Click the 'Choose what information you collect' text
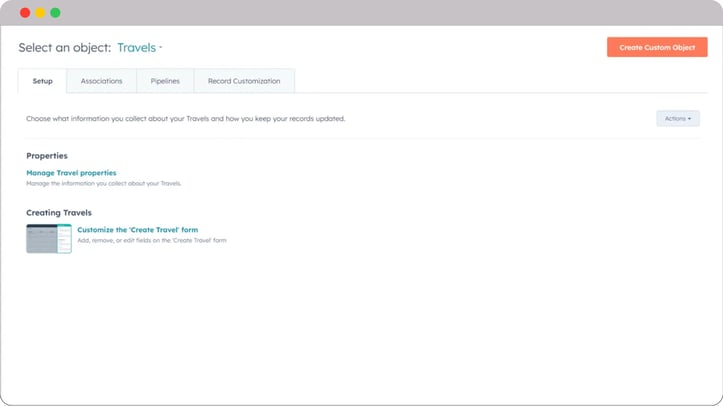This screenshot has width=723, height=406. coord(185,118)
